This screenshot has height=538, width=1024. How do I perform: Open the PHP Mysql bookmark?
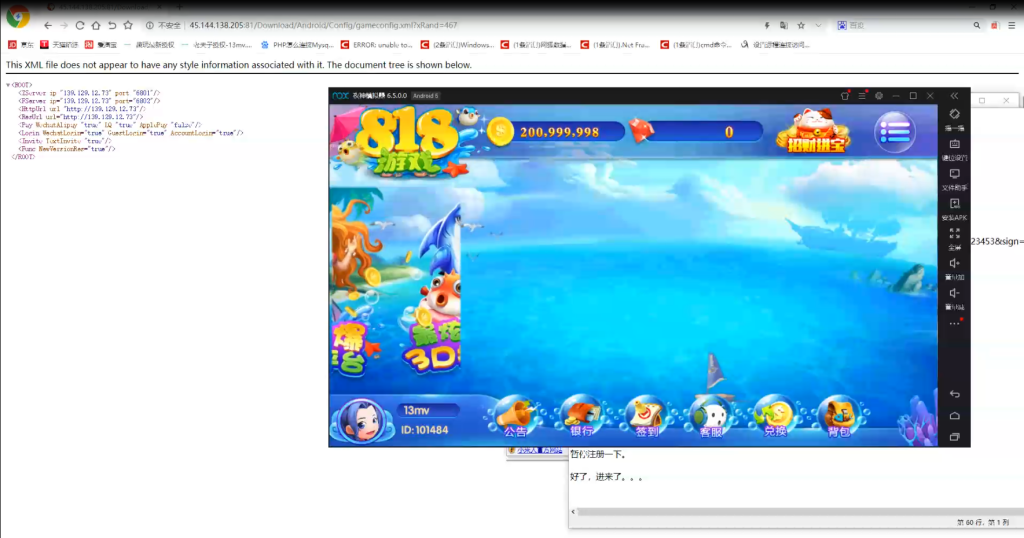point(297,45)
